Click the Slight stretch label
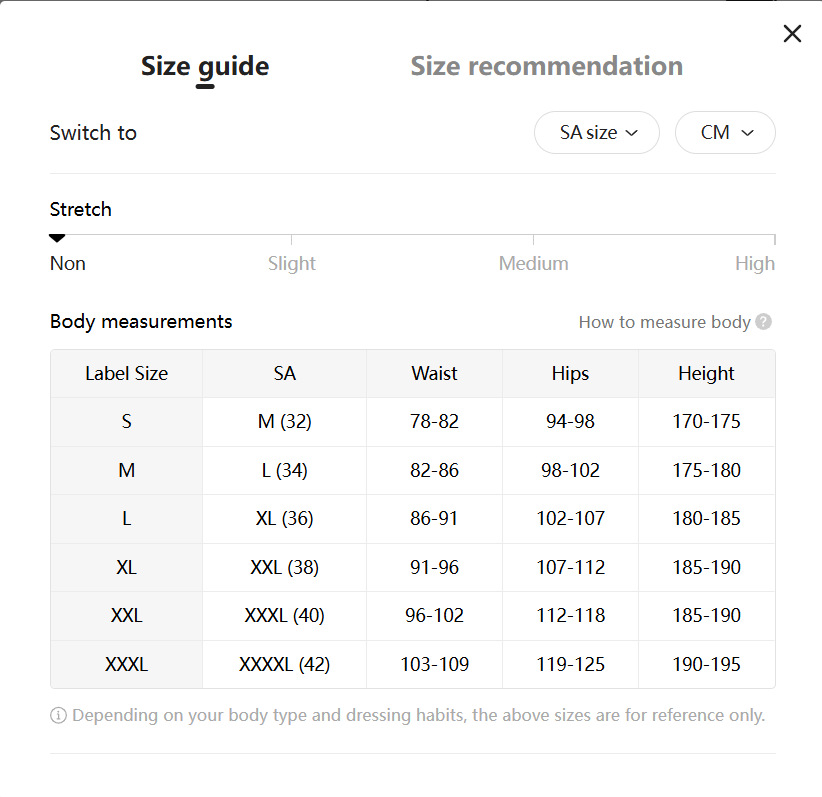The width and height of the screenshot is (822, 797). 291,264
